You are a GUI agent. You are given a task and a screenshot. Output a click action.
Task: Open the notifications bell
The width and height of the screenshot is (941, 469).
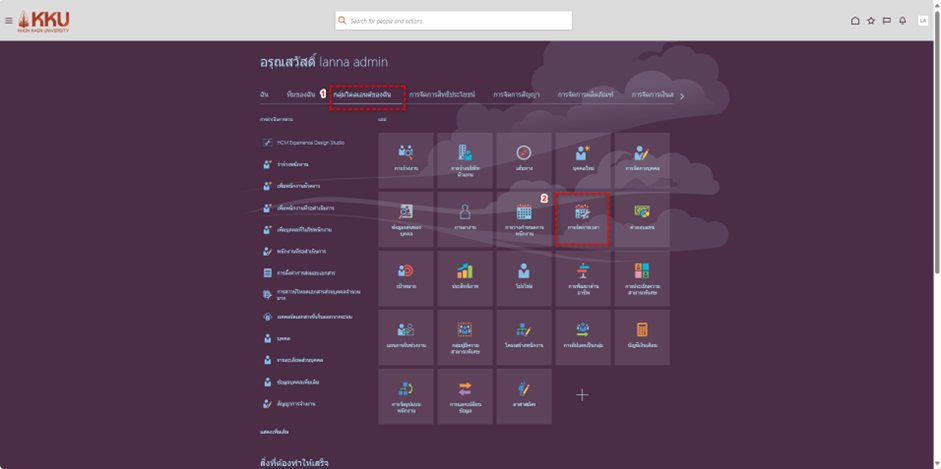tap(903, 20)
